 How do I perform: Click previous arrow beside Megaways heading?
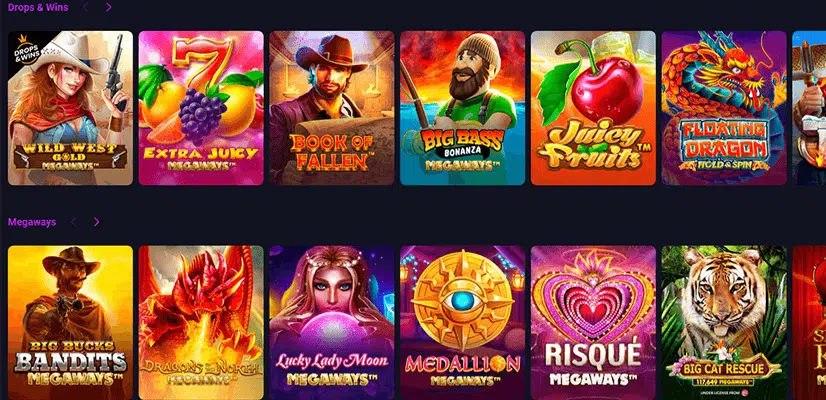tap(73, 222)
